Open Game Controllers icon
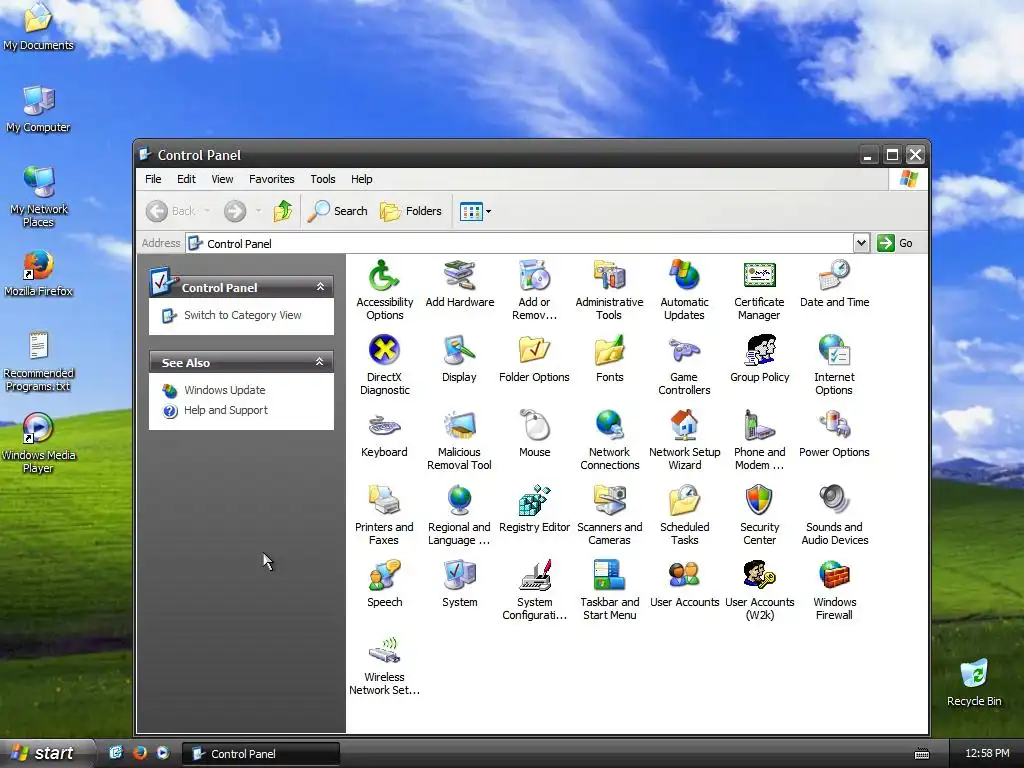Viewport: 1024px width, 768px height. click(684, 365)
